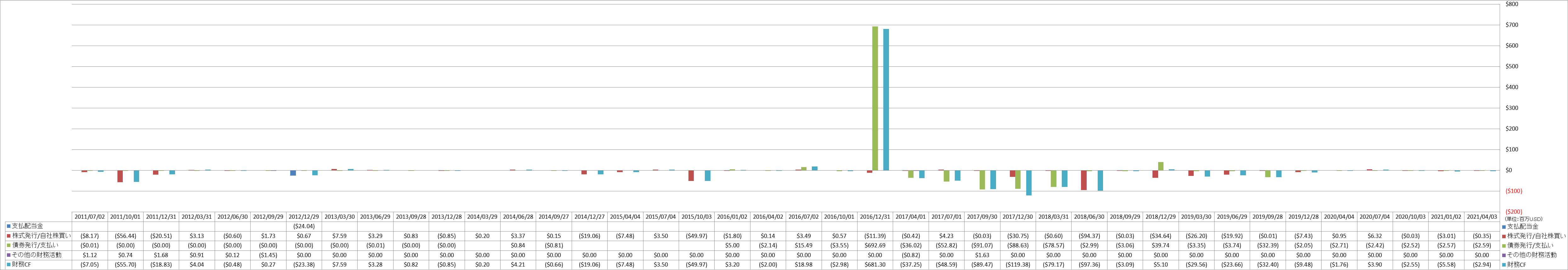Click the $6.32 cell
Viewport: 1568px width, 270px height.
click(1374, 236)
